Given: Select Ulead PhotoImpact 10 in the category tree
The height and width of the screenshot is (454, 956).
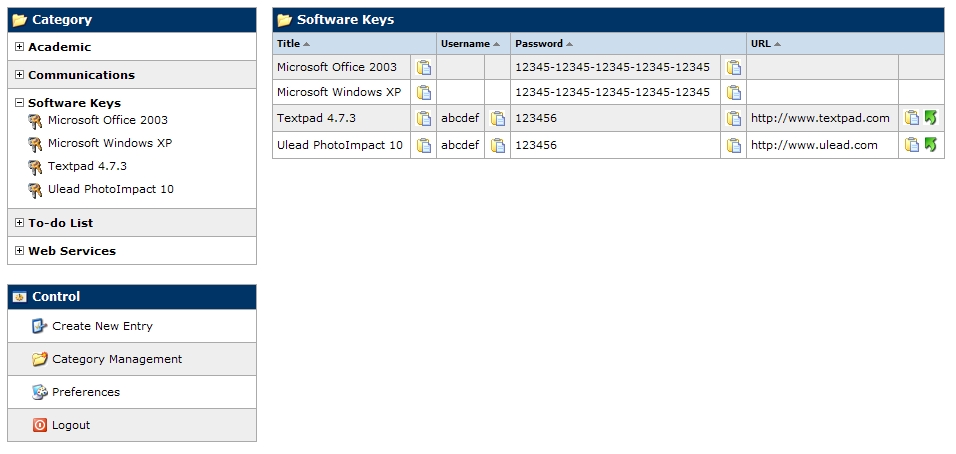Looking at the screenshot, I should pos(111,189).
